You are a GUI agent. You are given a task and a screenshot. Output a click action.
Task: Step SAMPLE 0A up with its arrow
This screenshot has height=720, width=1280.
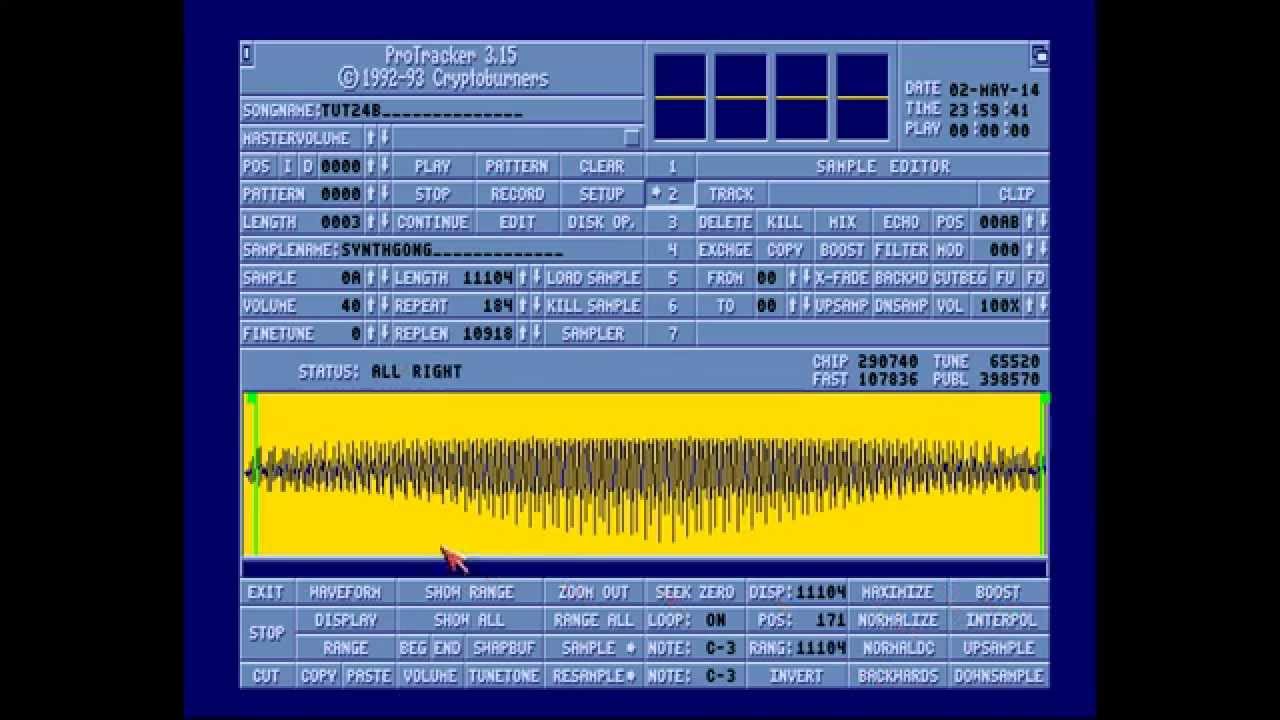(371, 278)
